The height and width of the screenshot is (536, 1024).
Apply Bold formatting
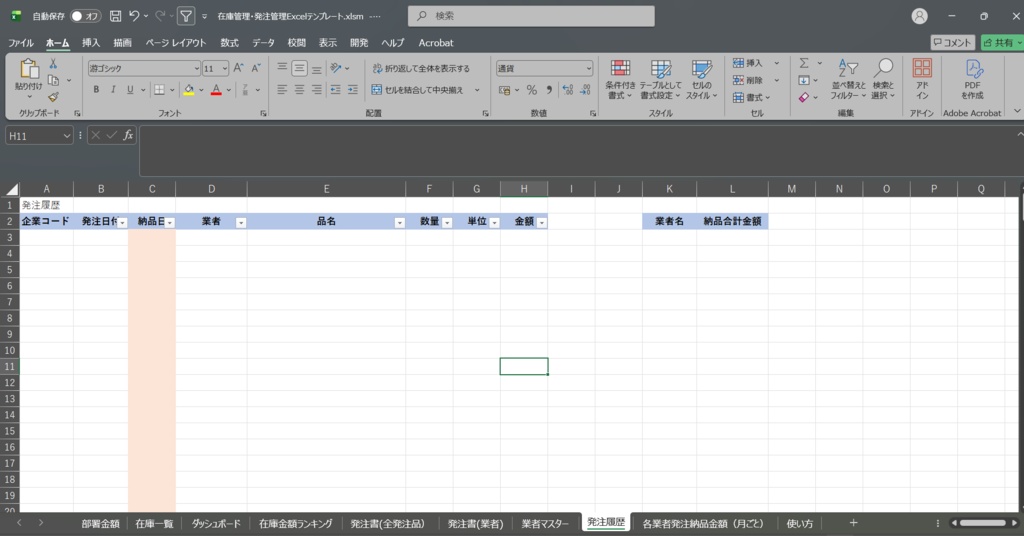coord(96,90)
